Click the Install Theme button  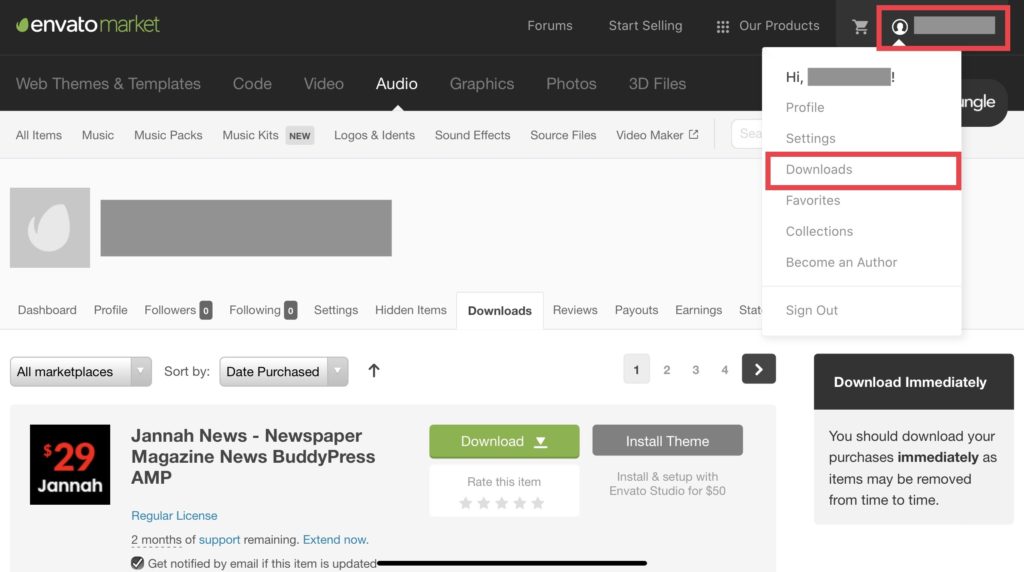click(667, 441)
